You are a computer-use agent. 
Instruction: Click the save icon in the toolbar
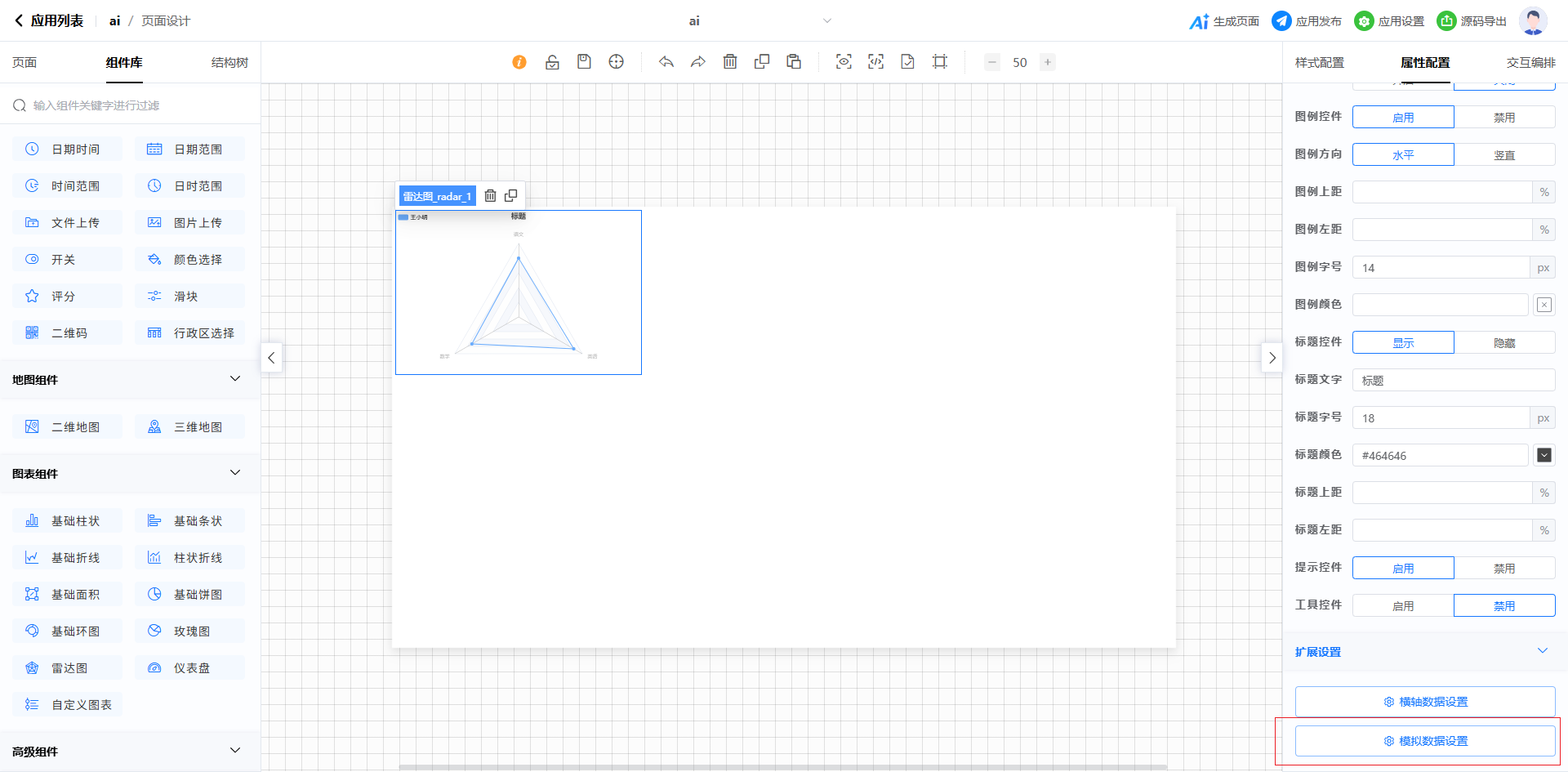point(584,62)
